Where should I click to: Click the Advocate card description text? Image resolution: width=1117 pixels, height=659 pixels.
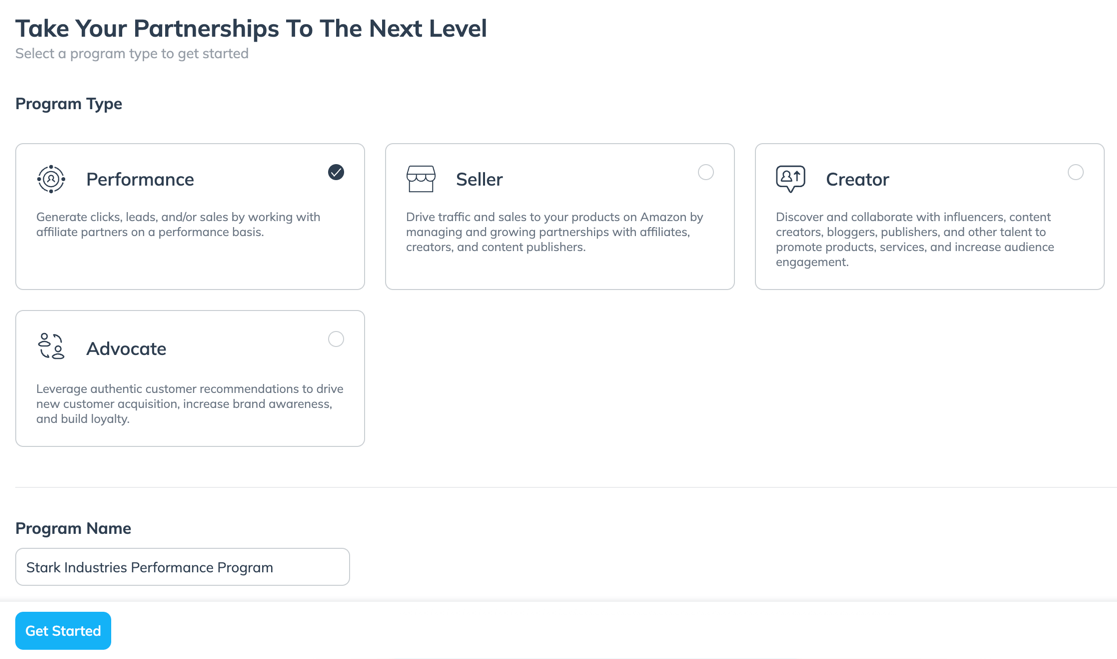tap(189, 404)
